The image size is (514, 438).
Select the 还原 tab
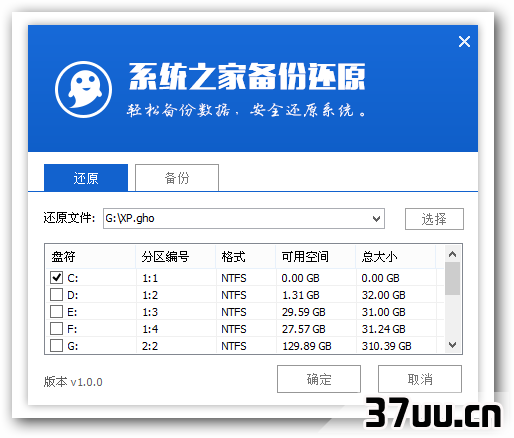tap(86, 178)
